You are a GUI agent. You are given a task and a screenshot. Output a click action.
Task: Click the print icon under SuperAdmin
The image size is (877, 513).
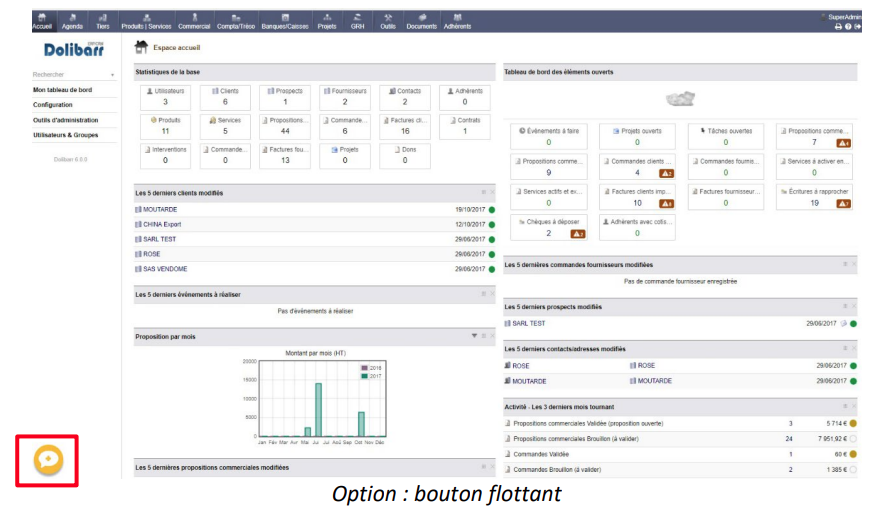pos(838,26)
